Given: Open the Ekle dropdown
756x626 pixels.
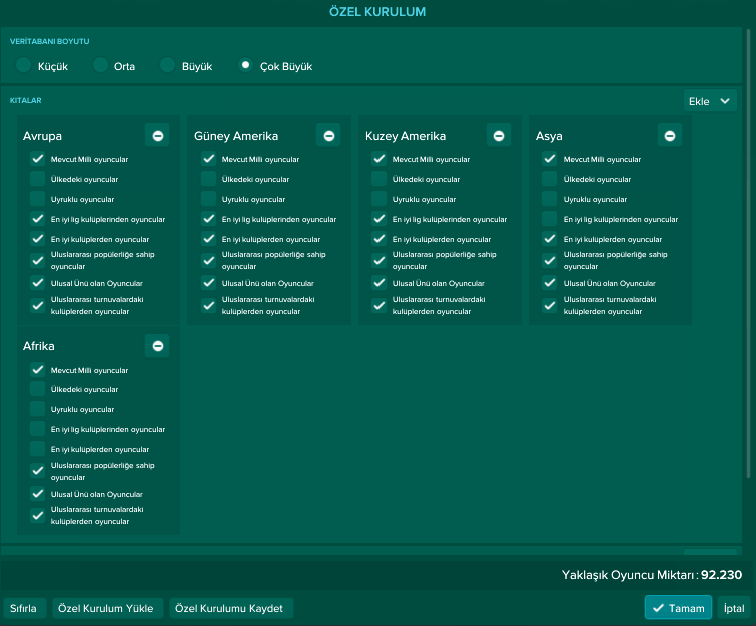Looking at the screenshot, I should pyautogui.click(x=710, y=101).
